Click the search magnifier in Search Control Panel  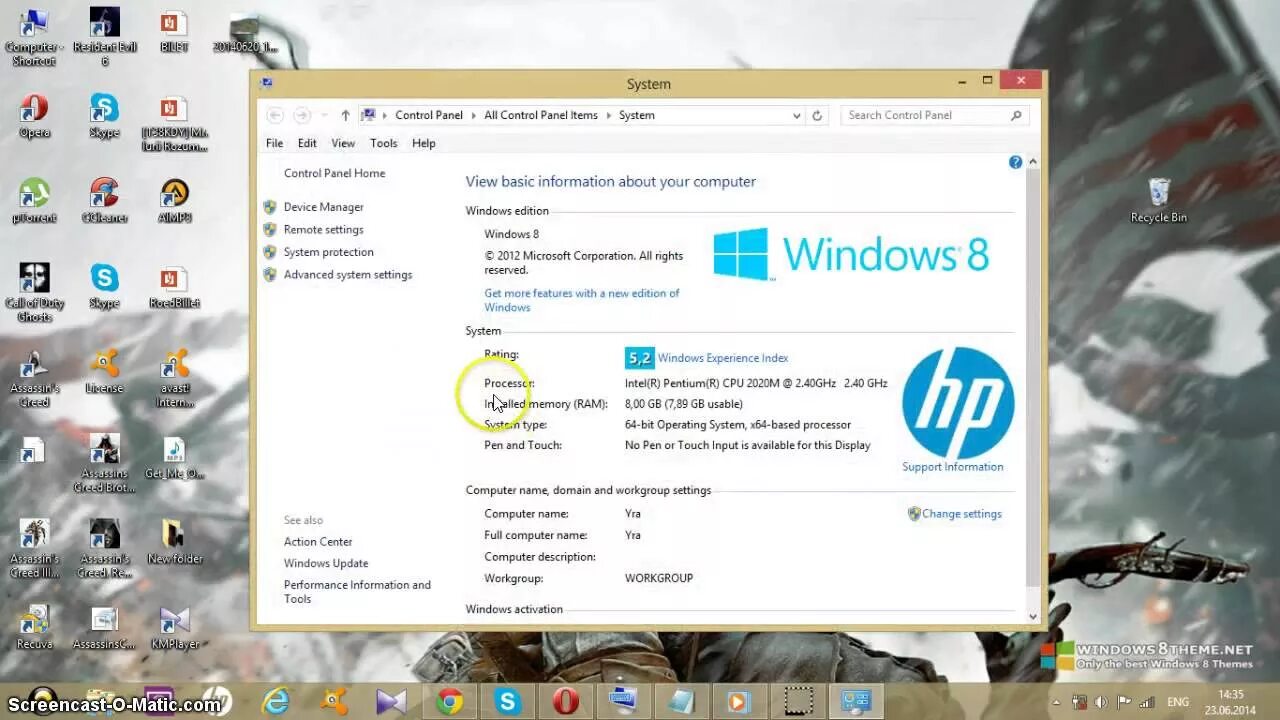click(x=1016, y=115)
